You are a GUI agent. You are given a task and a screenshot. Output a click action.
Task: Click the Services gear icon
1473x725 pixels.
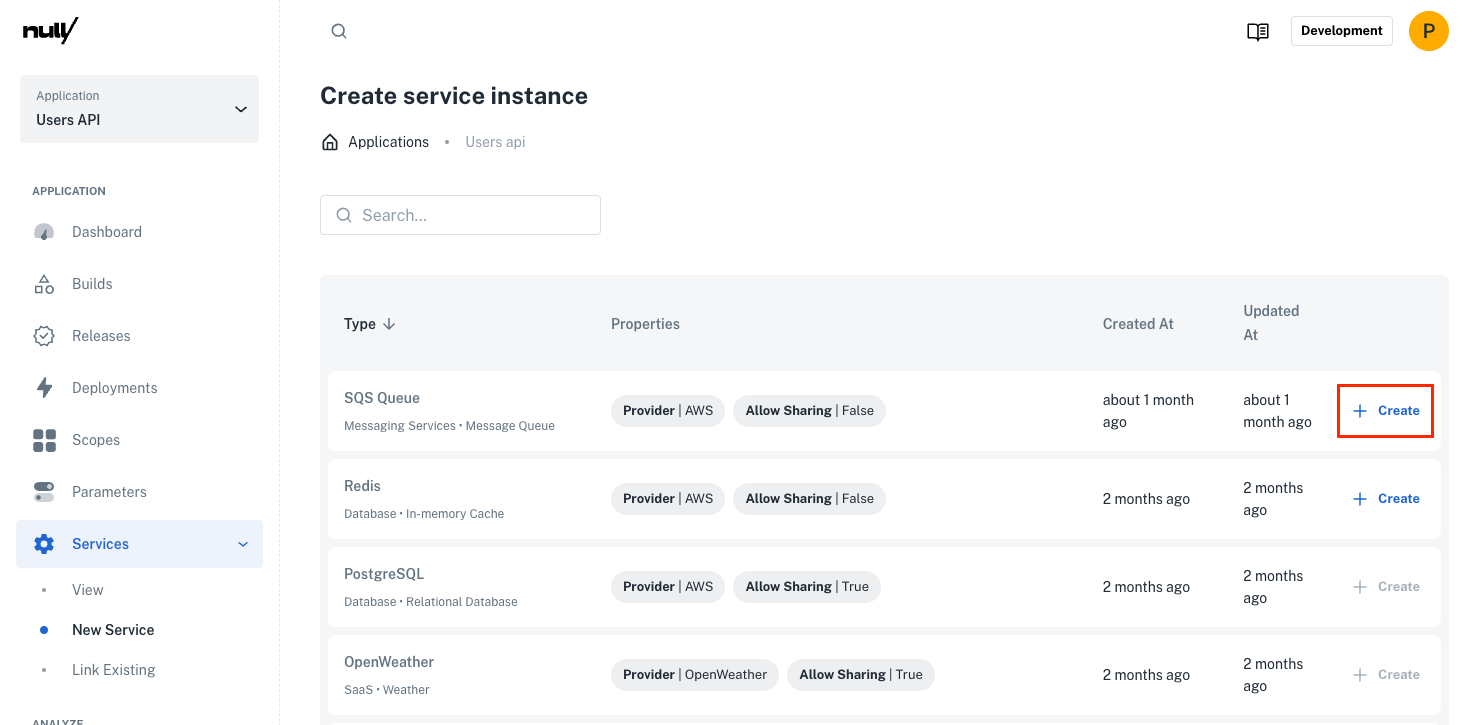[x=44, y=544]
